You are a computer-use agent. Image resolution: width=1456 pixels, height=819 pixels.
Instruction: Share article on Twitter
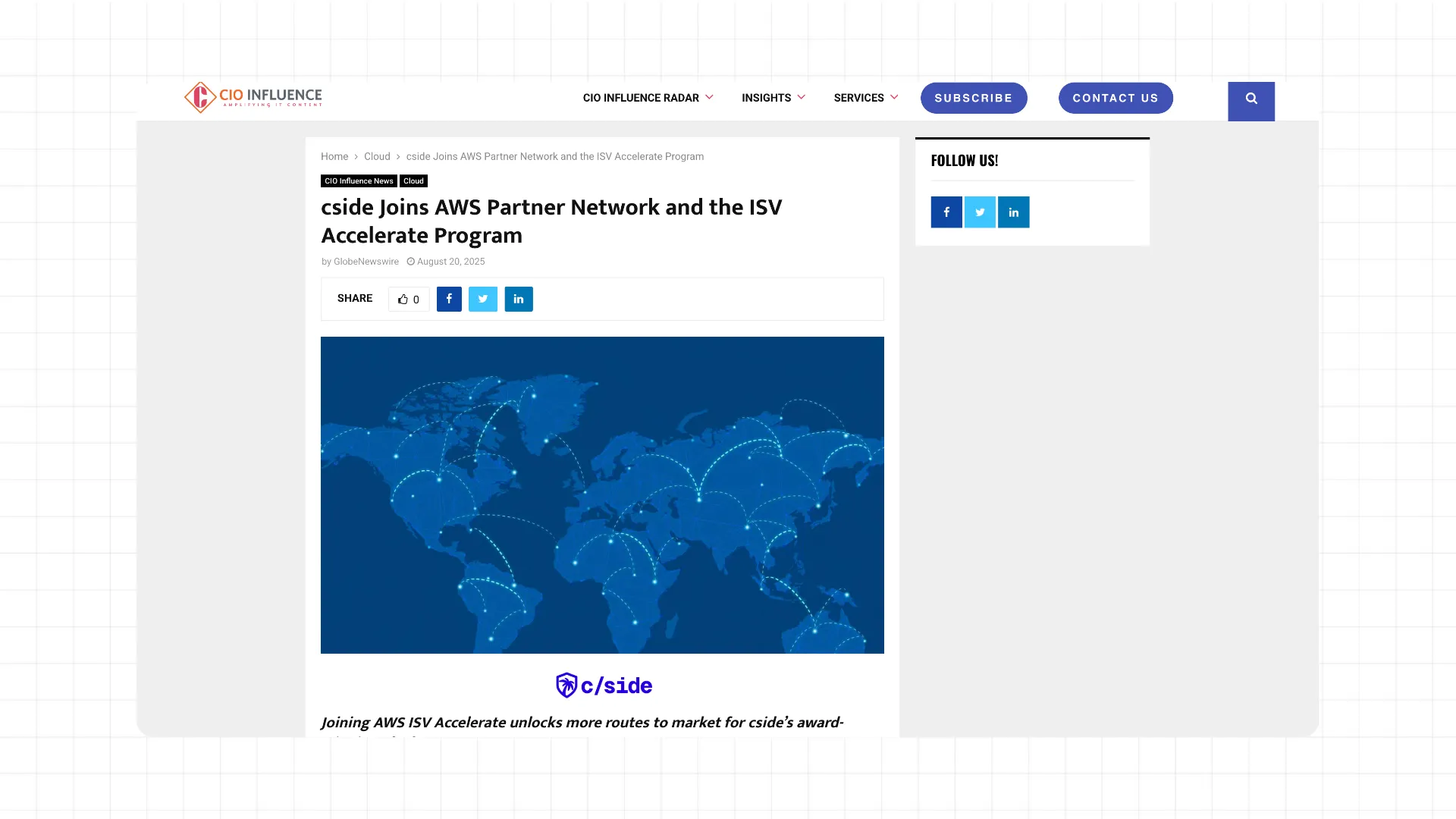point(482,299)
